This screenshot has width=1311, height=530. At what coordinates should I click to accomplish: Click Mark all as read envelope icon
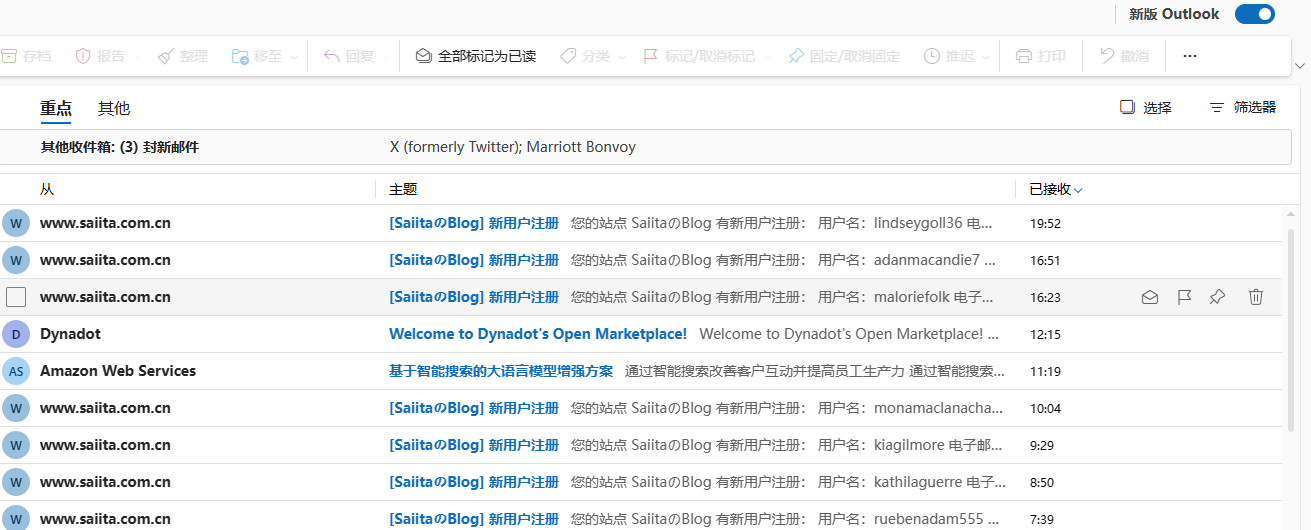(424, 56)
